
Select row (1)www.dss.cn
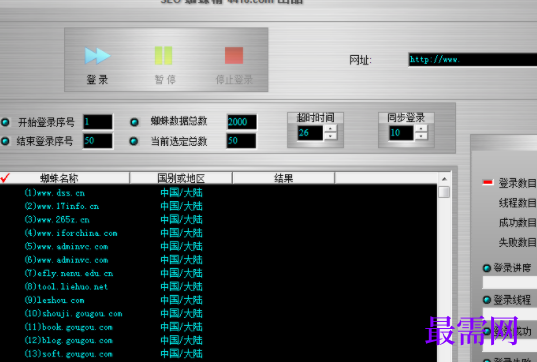point(218,193)
